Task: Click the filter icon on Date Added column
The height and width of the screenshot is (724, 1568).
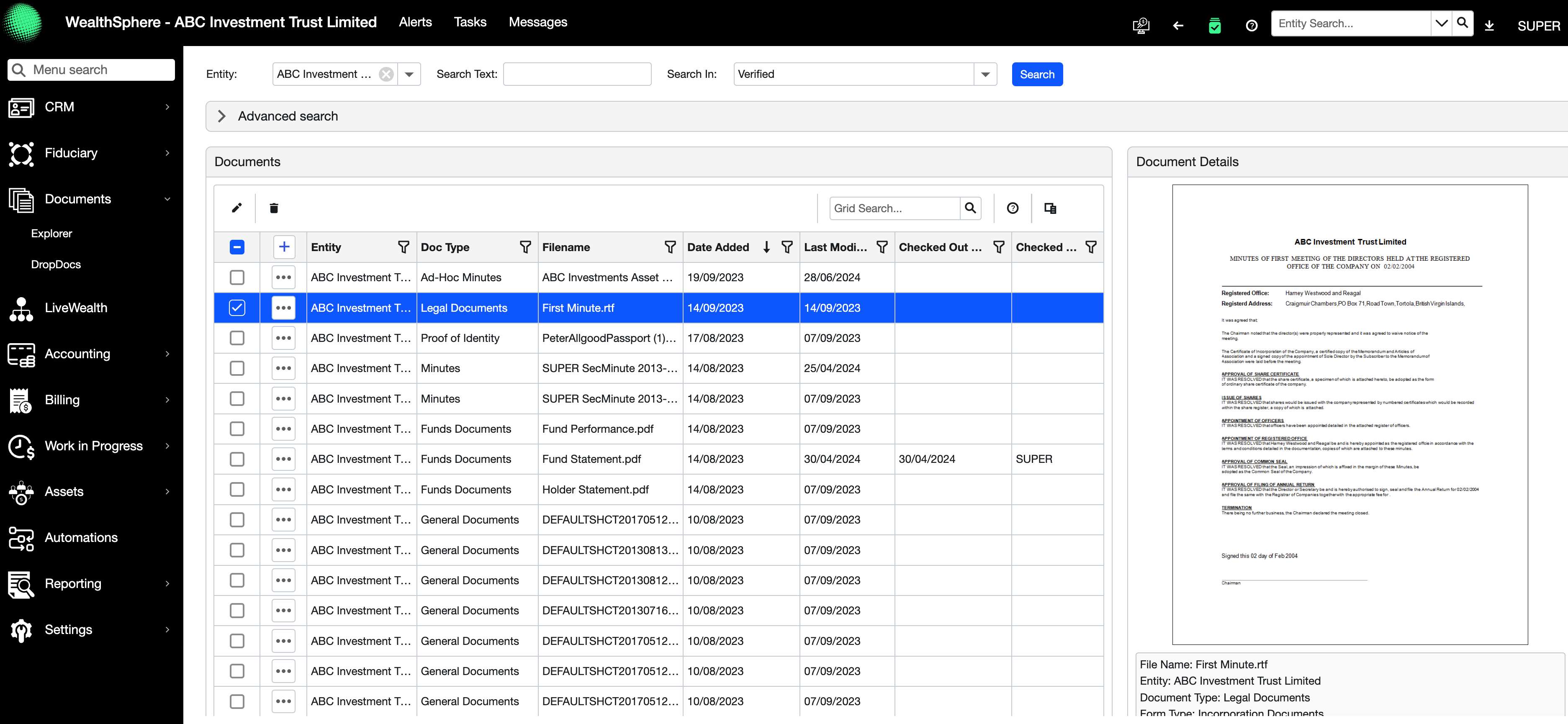Action: (787, 247)
